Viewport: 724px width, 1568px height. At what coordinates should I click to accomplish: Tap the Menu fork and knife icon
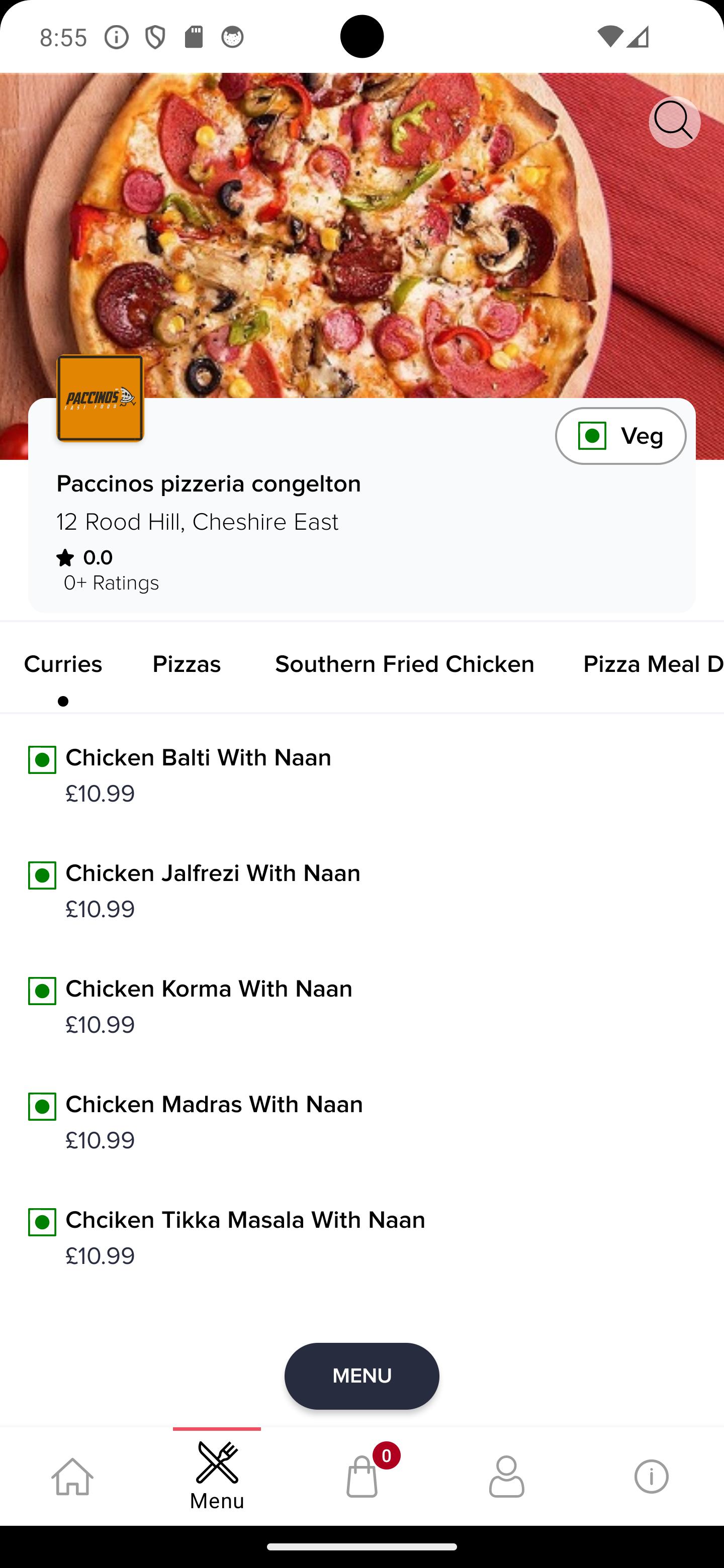(217, 1462)
